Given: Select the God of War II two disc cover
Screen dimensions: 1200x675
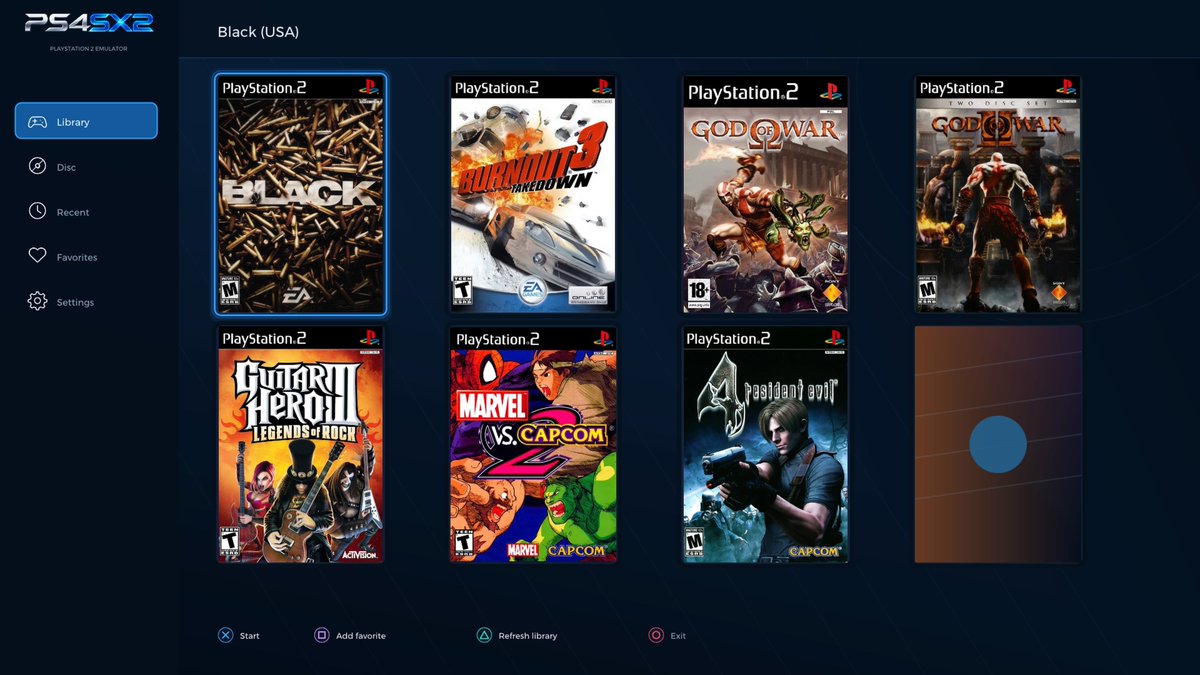Looking at the screenshot, I should click(998, 194).
